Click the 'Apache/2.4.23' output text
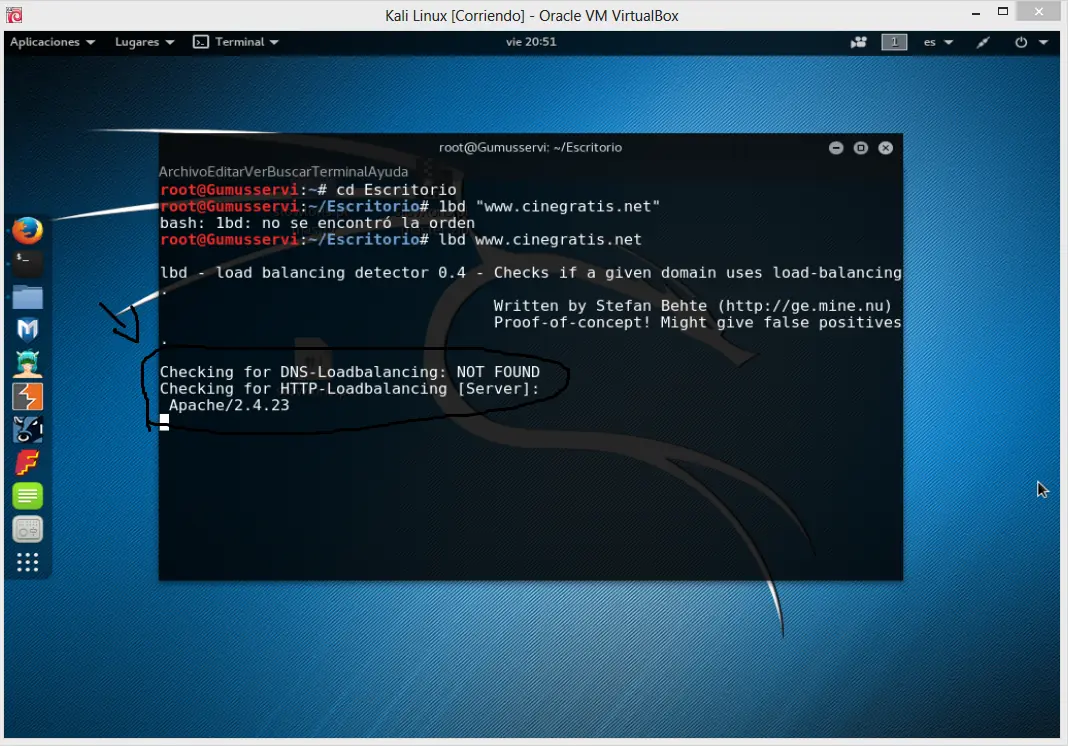This screenshot has width=1068, height=746. [x=229, y=405]
